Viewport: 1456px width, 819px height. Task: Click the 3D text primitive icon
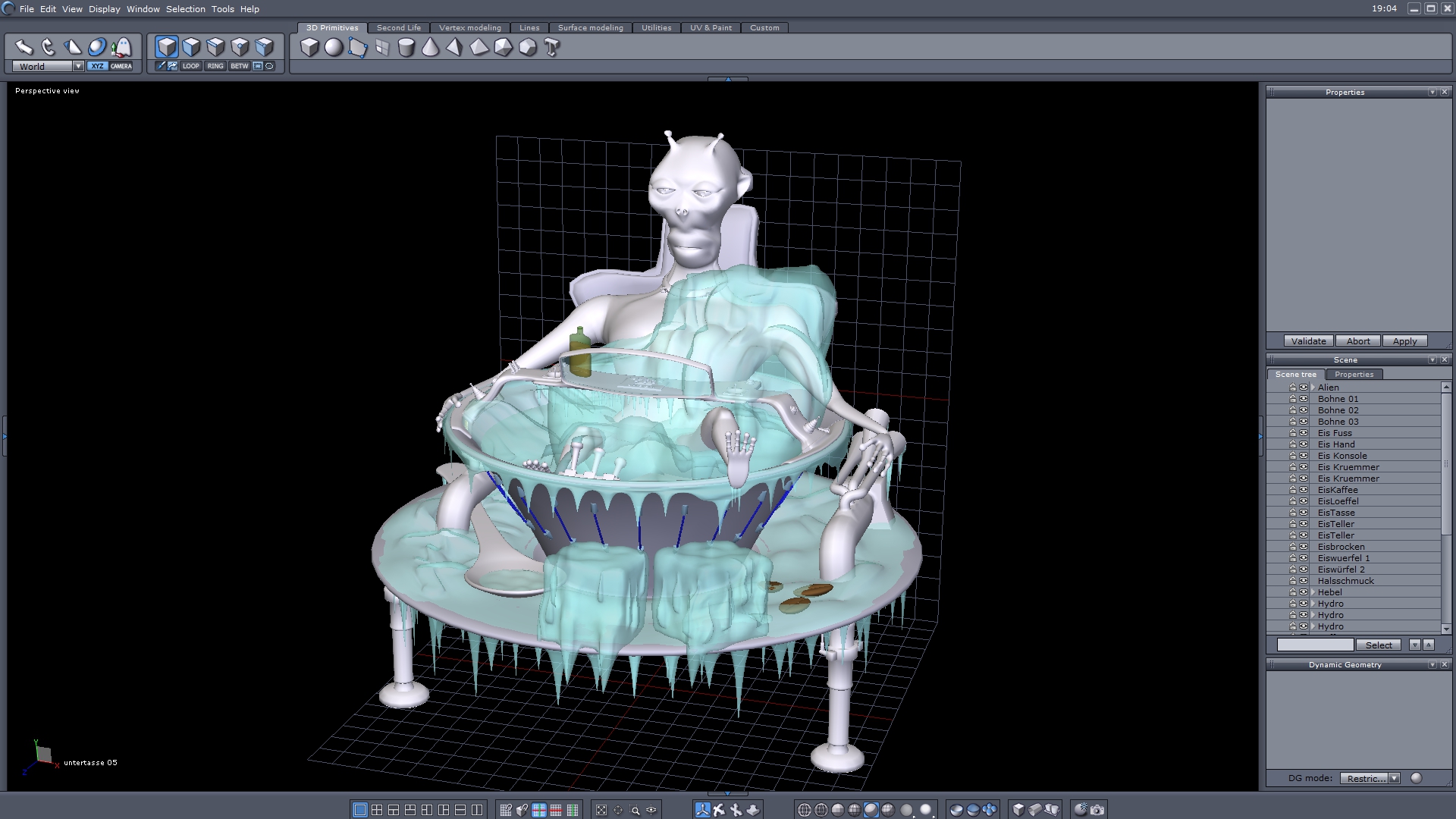pyautogui.click(x=552, y=48)
